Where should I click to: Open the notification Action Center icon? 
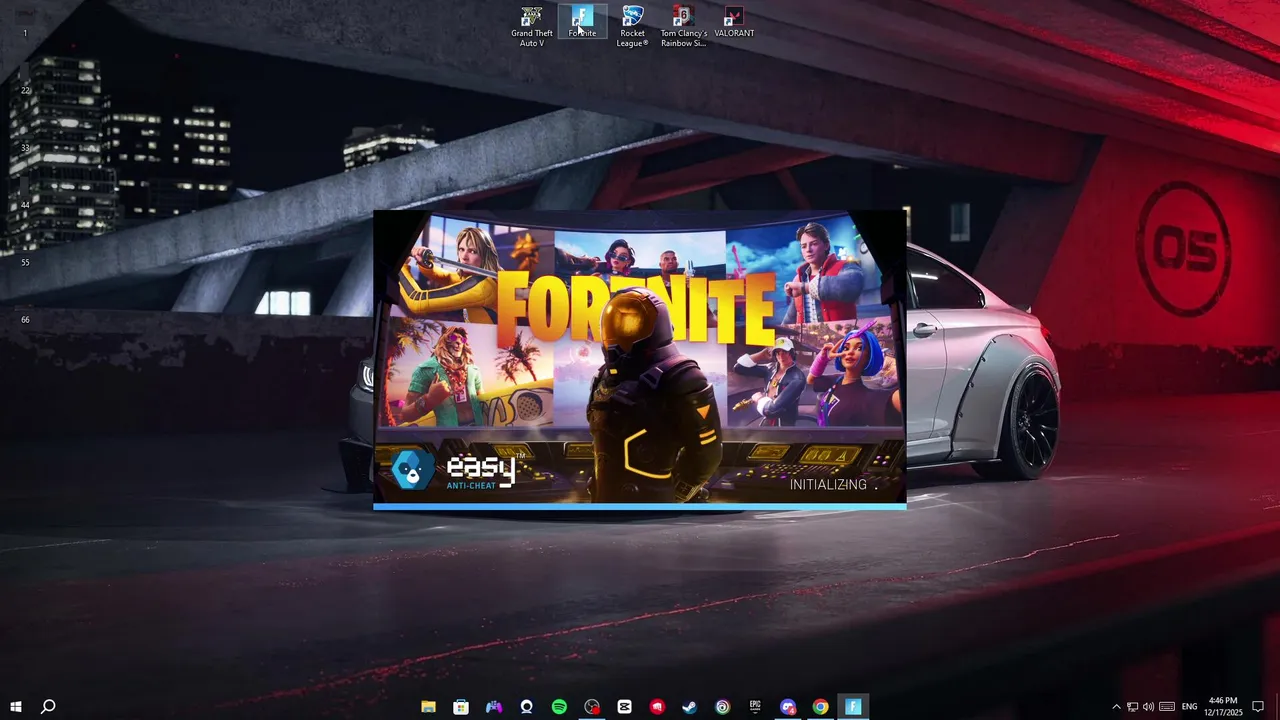(1258, 707)
